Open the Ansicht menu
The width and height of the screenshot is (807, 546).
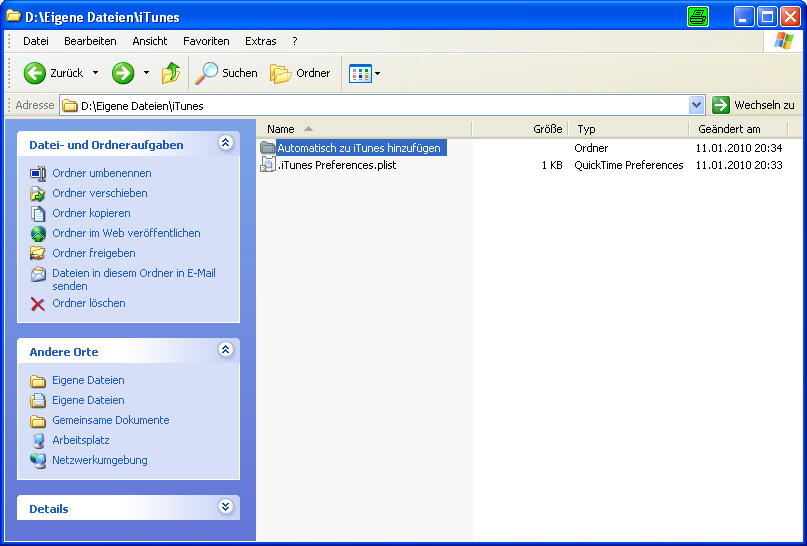click(x=150, y=41)
